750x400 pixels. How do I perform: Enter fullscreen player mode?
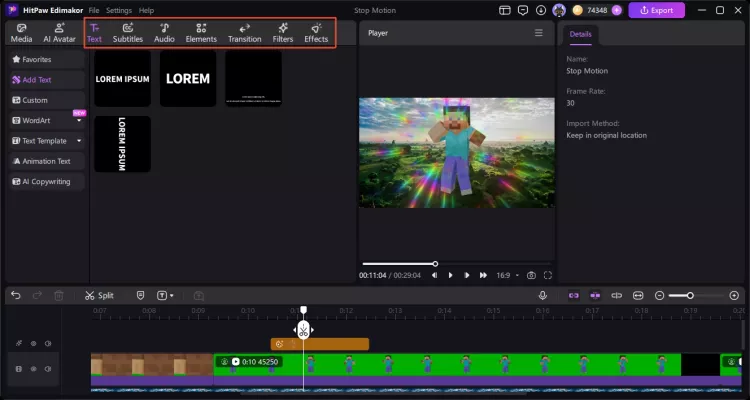tap(548, 275)
